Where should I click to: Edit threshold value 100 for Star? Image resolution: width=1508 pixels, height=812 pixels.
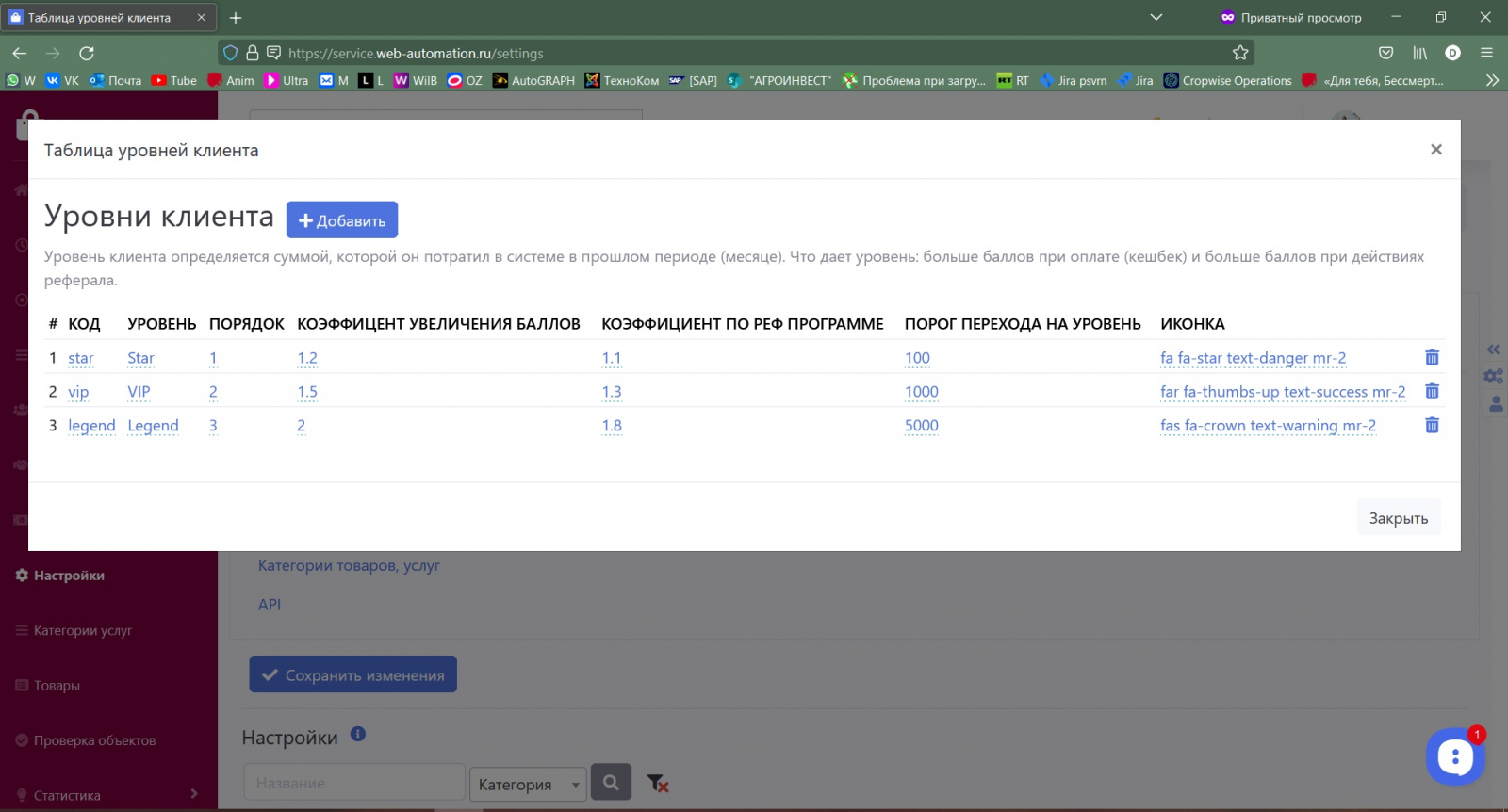pos(917,358)
